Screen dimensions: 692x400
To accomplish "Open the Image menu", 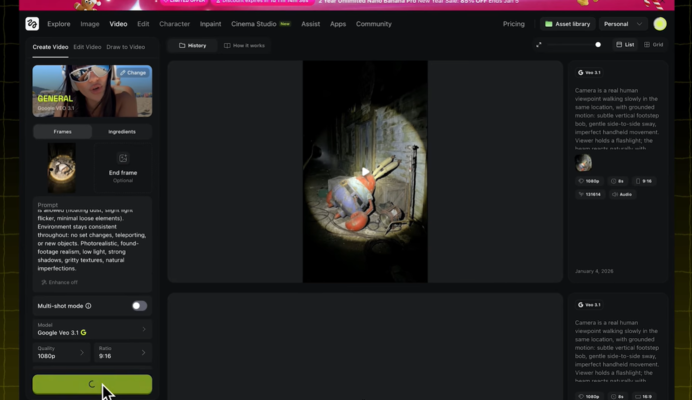I will pos(90,24).
